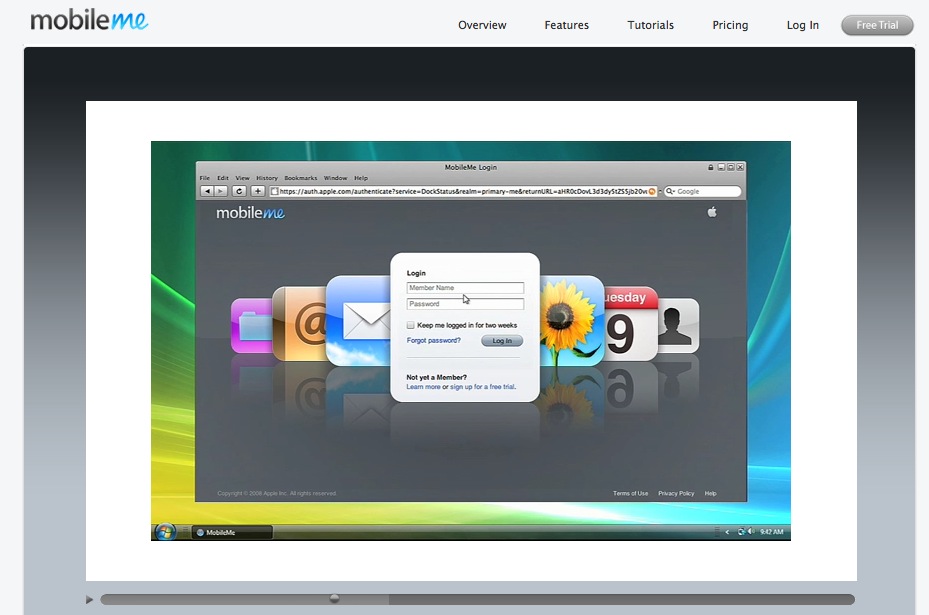Click the Google search field

click(x=703, y=191)
